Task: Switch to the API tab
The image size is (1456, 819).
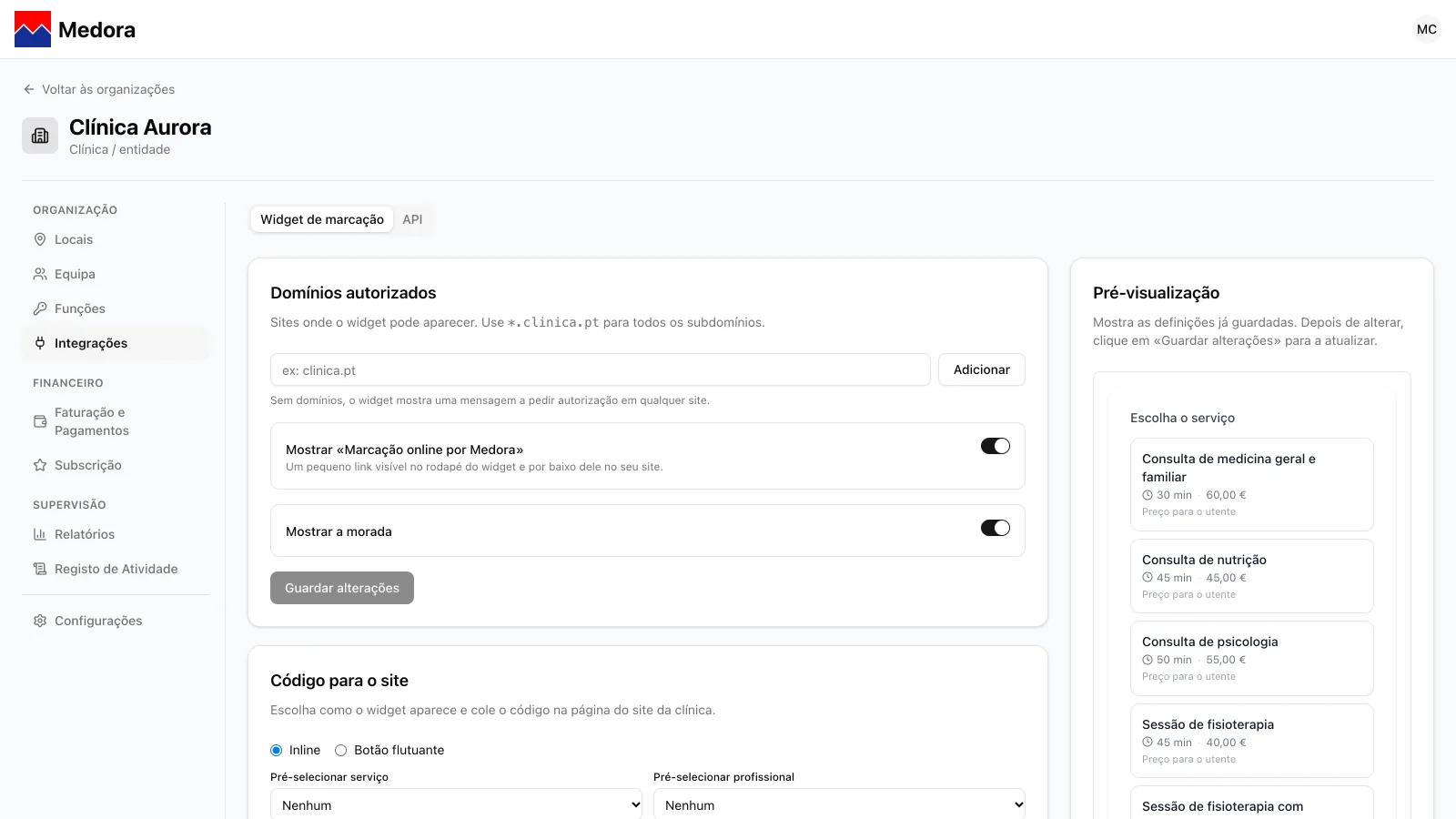Action: (x=412, y=219)
